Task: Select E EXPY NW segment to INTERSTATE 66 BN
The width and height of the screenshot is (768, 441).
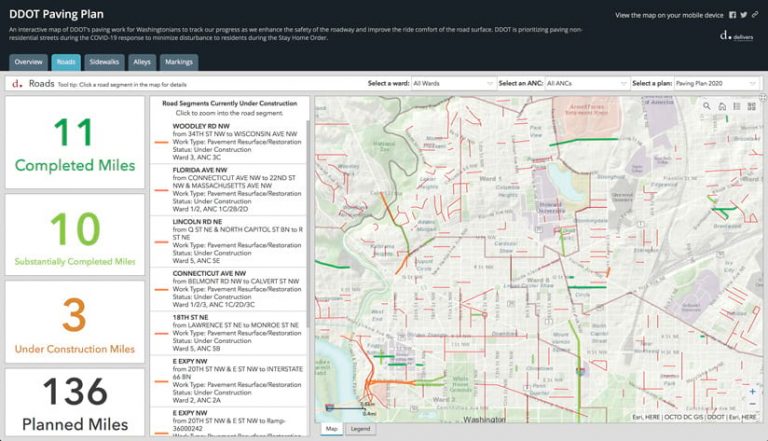Action: 229,381
